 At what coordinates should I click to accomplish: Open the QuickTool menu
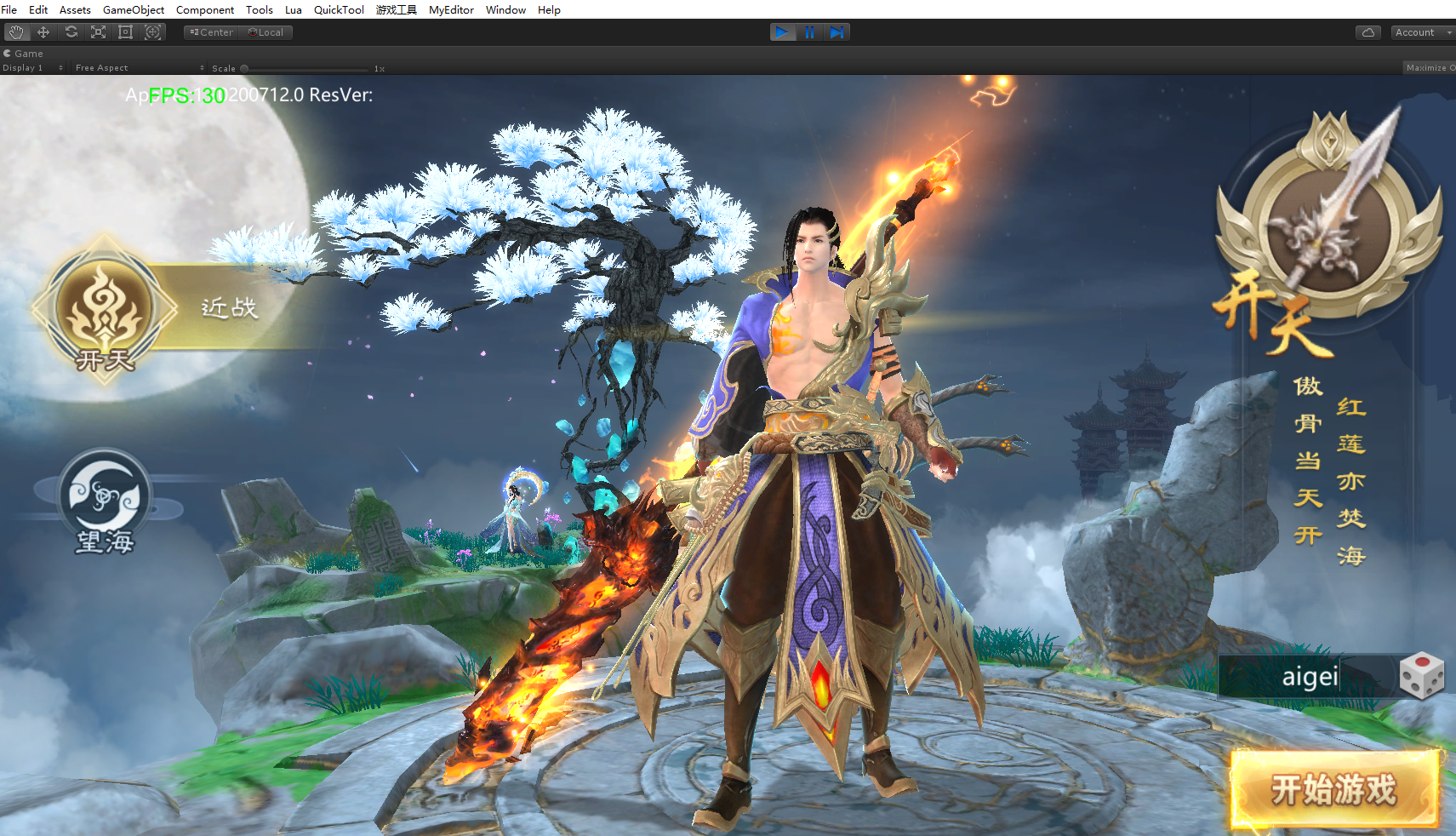pos(339,9)
